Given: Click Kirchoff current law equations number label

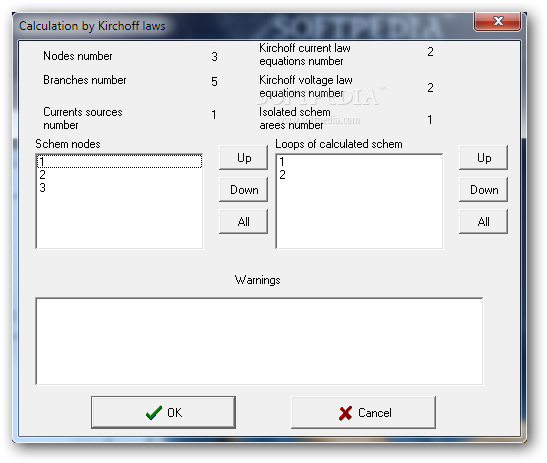Looking at the screenshot, I should coord(305,54).
